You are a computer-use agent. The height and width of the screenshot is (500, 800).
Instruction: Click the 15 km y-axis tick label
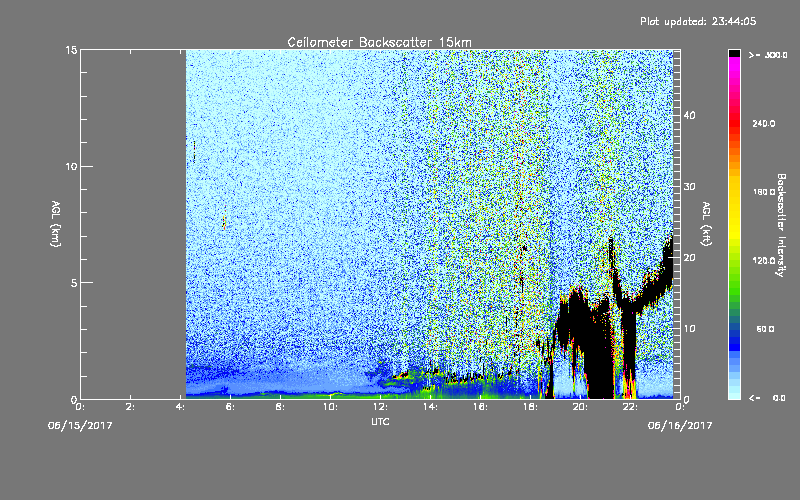coord(71,50)
